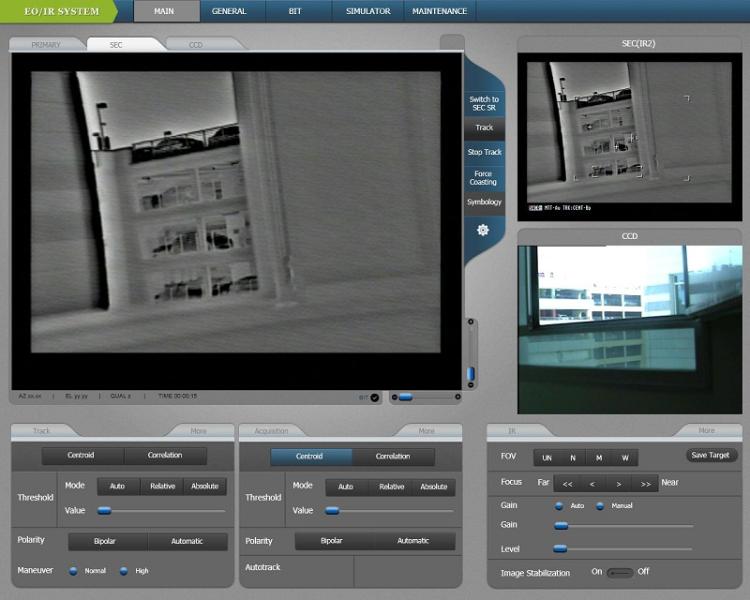This screenshot has width=750, height=600.
Task: Step focus slightly toward Far with <
Action: pos(593,484)
